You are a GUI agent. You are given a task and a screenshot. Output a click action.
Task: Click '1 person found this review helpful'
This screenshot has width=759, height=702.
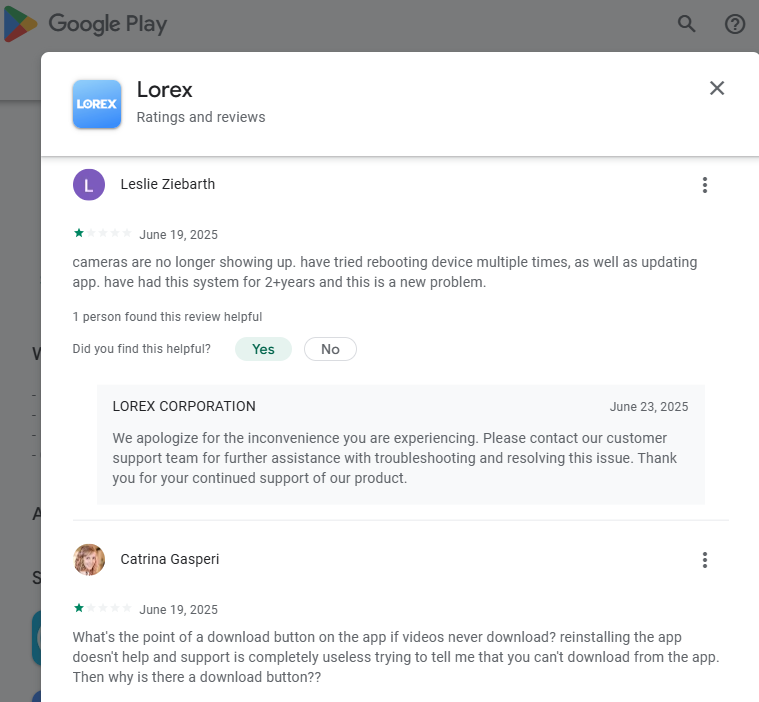pyautogui.click(x=167, y=317)
